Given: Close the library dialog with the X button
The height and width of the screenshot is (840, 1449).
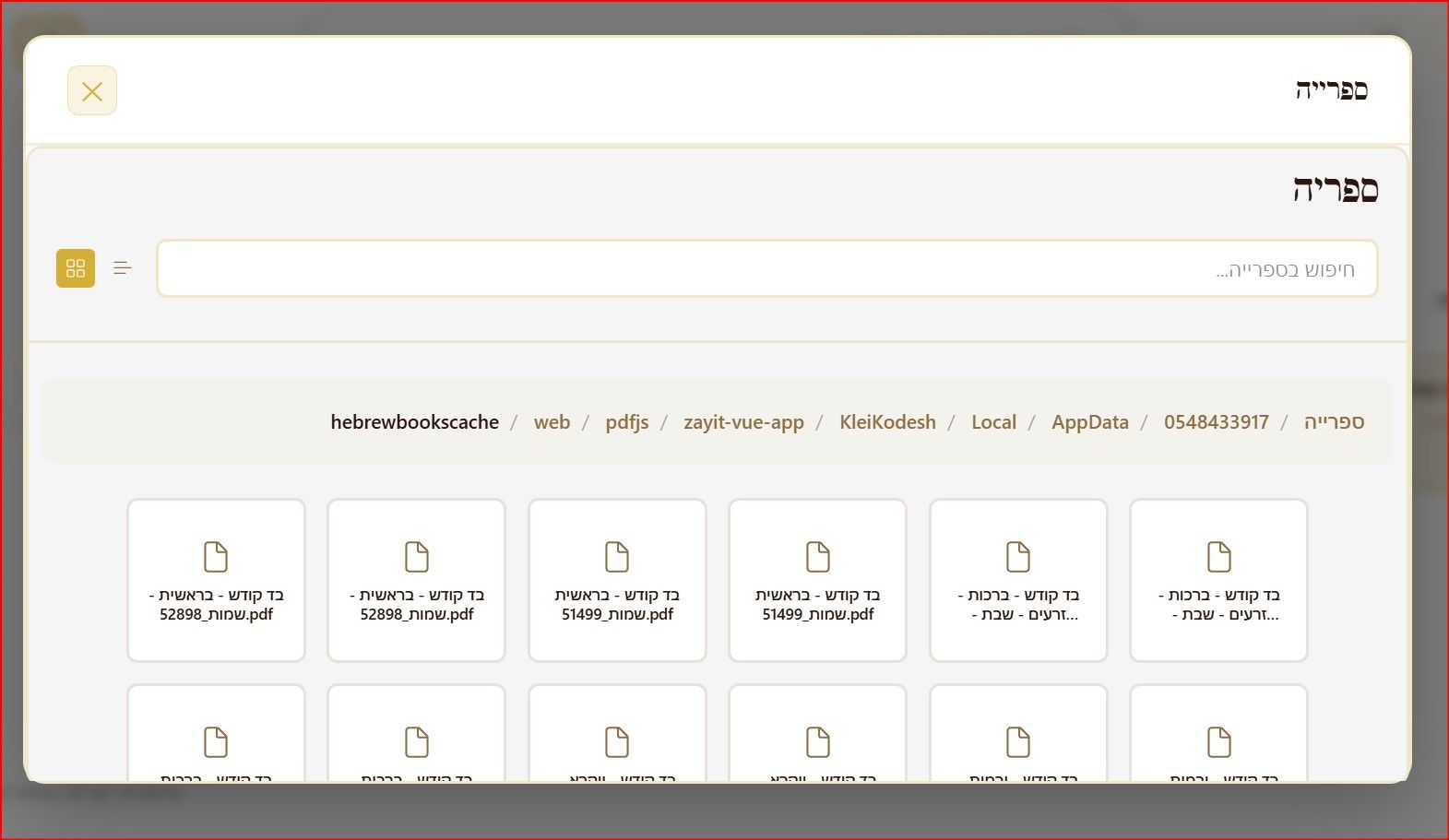Looking at the screenshot, I should (92, 91).
